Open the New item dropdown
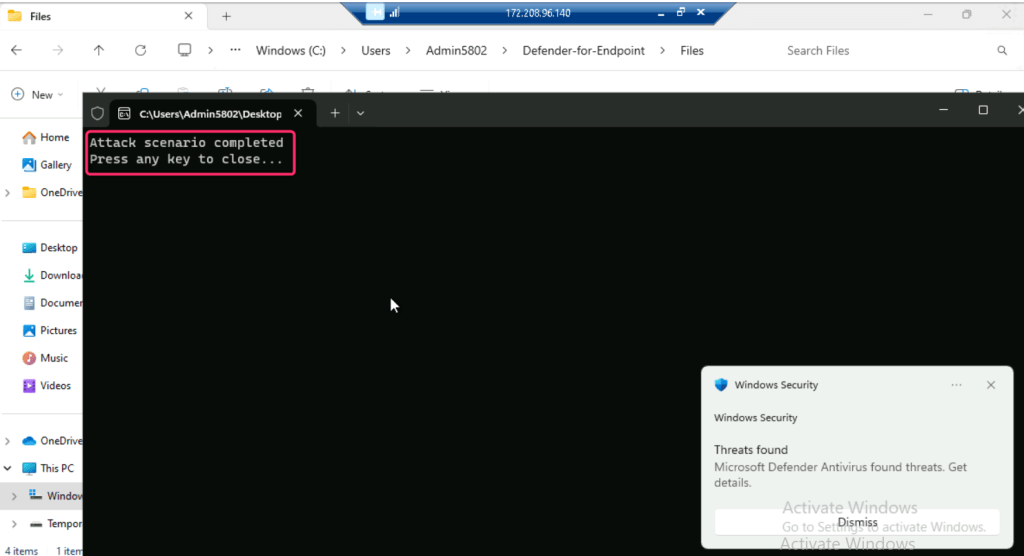The image size is (1024, 556). [34, 95]
